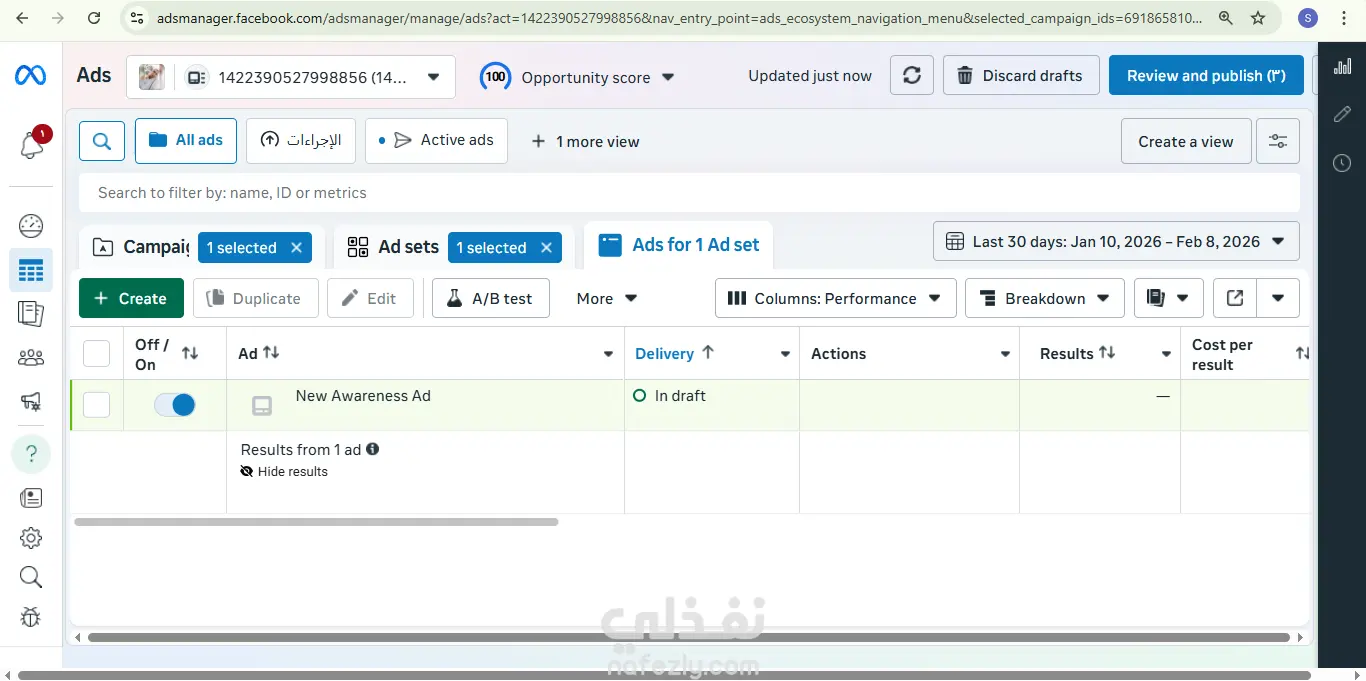Screen dimensions: 1366x681
Task: Click the search filter input field
Action: point(689,192)
